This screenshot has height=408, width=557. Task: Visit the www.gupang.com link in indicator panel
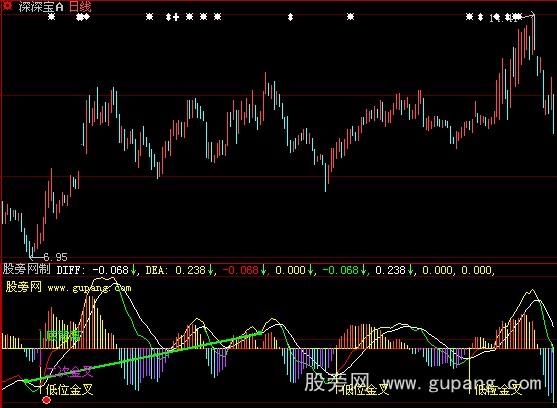tap(89, 288)
